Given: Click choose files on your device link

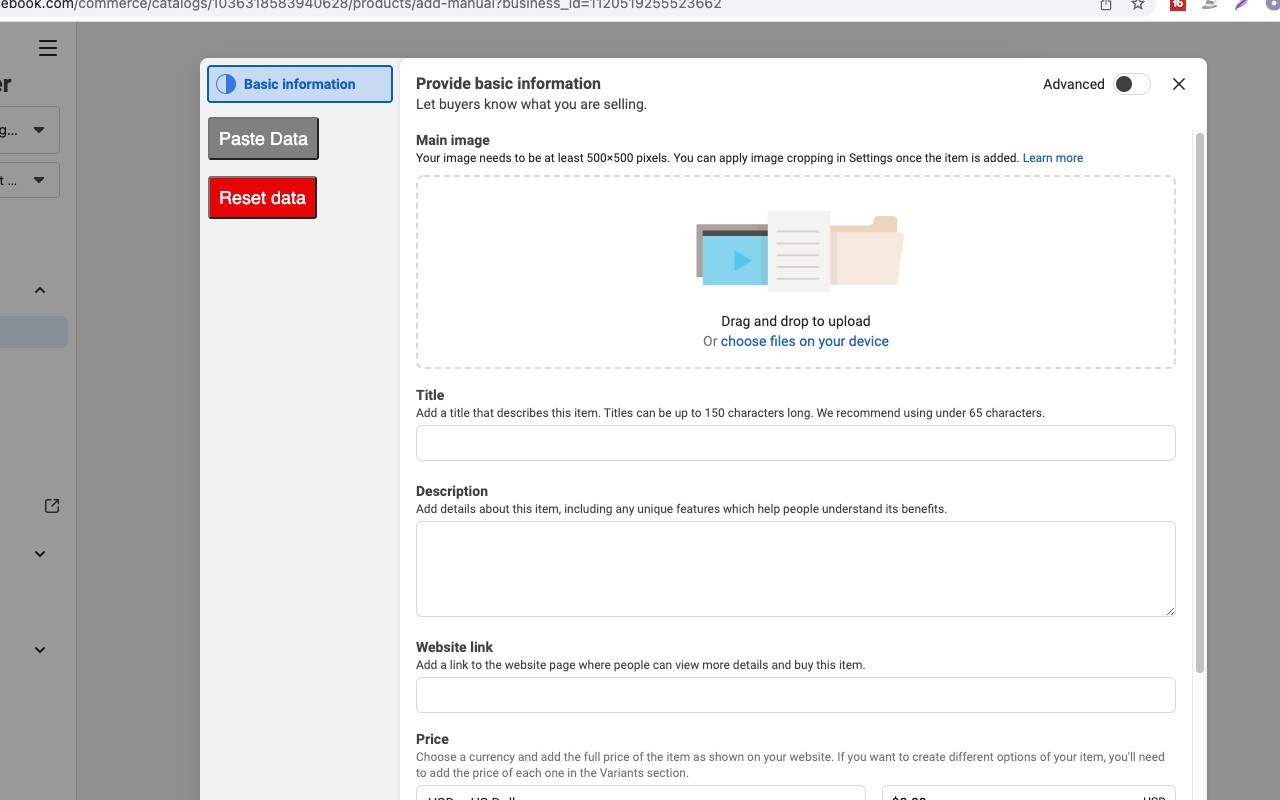Looking at the screenshot, I should (805, 341).
